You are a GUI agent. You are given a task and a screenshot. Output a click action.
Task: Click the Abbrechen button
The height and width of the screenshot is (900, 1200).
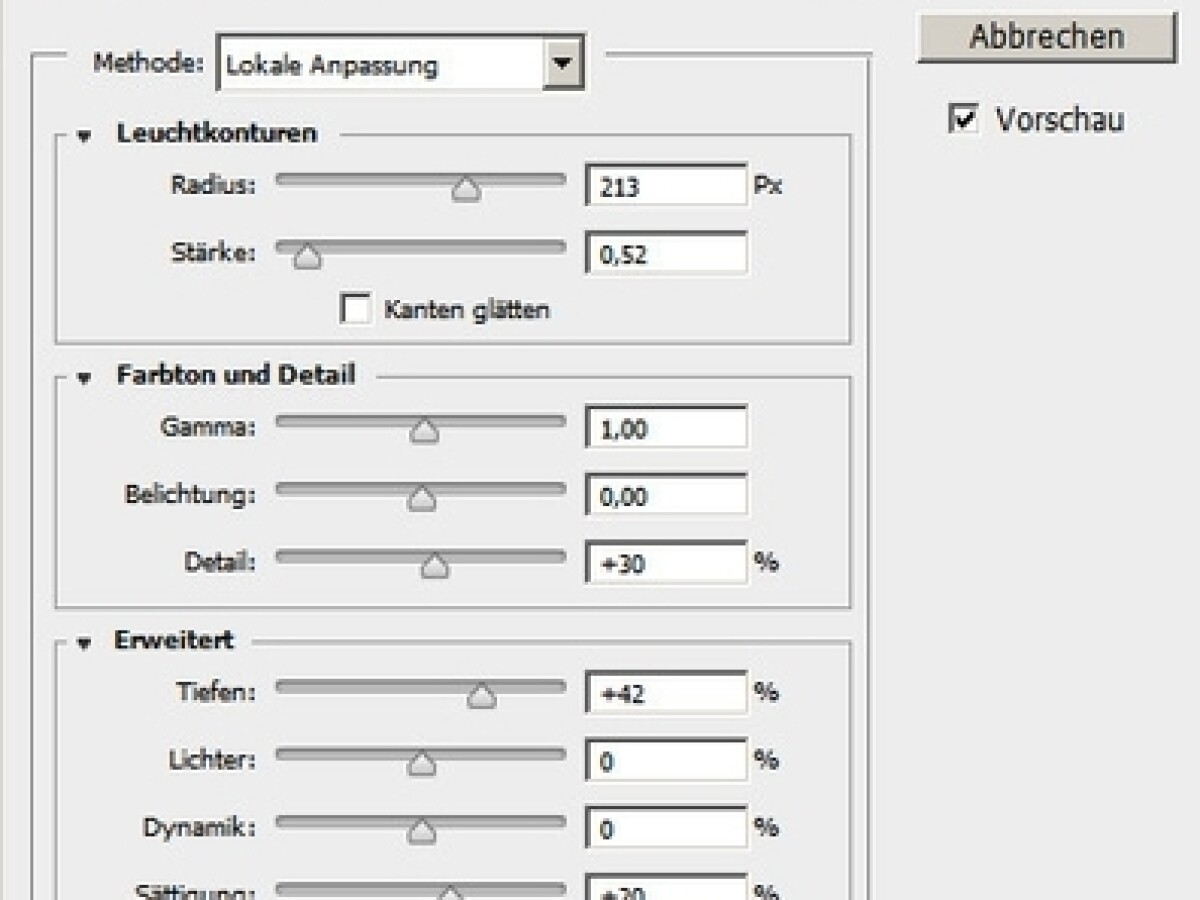click(1045, 35)
